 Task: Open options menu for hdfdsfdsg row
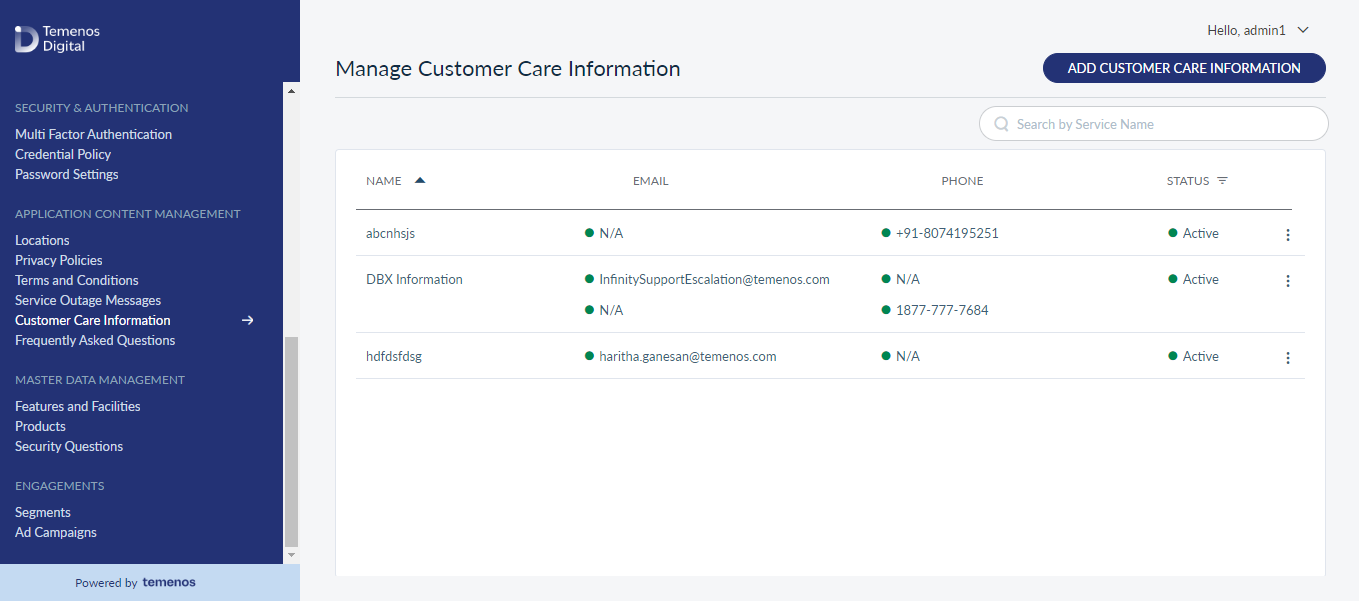coord(1287,358)
